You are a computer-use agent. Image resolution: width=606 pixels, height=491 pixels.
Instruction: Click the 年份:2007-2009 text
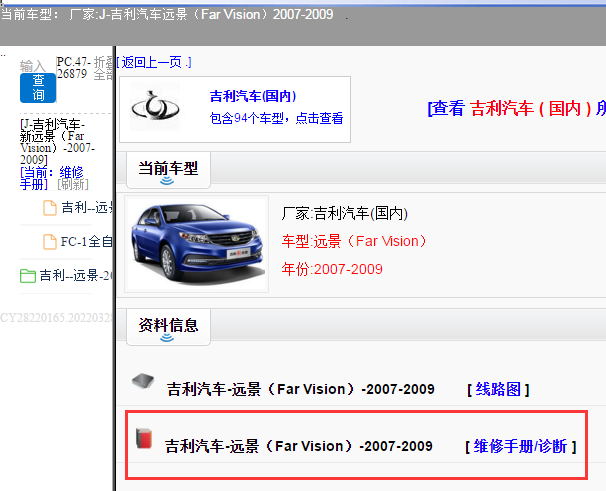coord(332,269)
